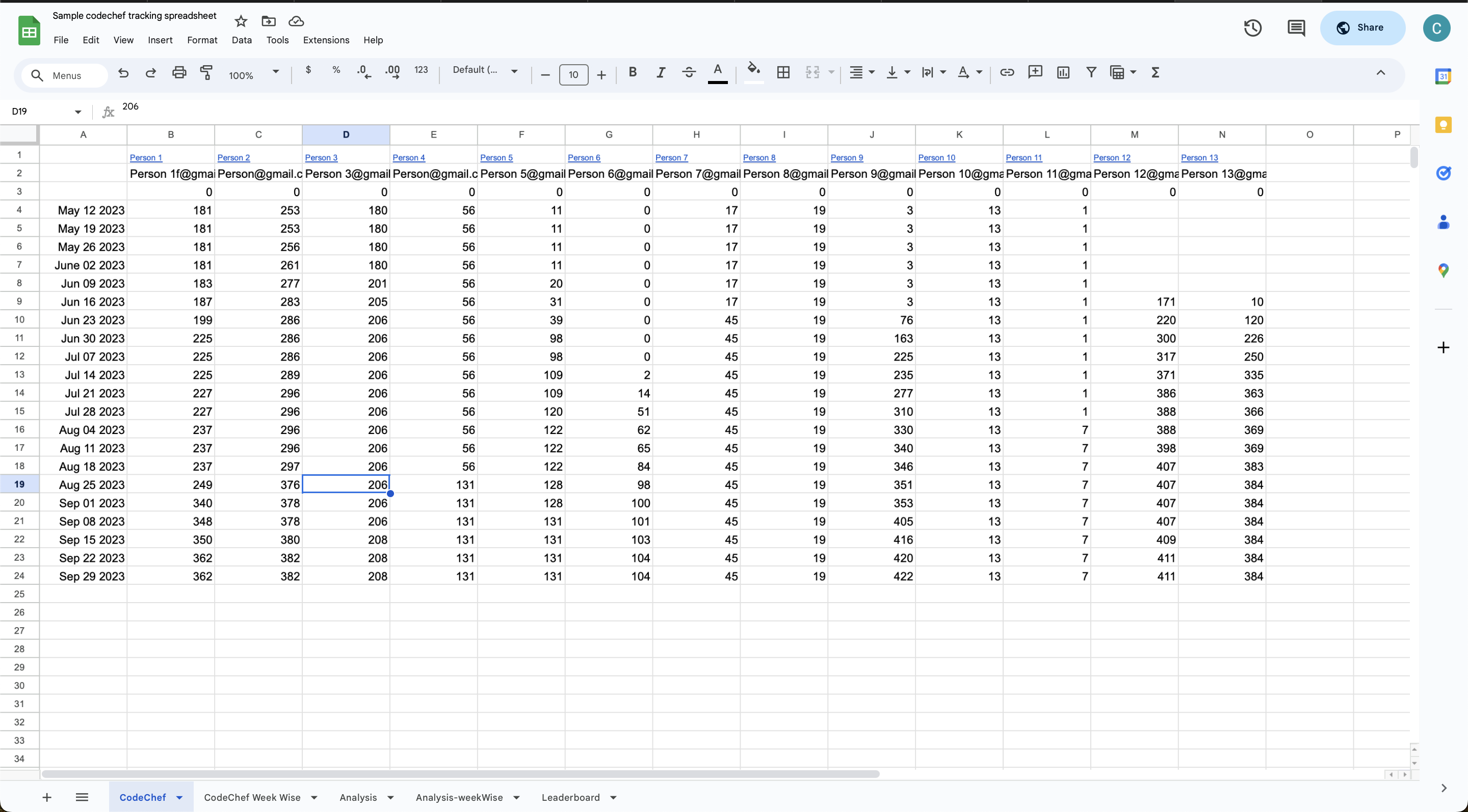Open the Name box dropdown arrow

tap(78, 112)
